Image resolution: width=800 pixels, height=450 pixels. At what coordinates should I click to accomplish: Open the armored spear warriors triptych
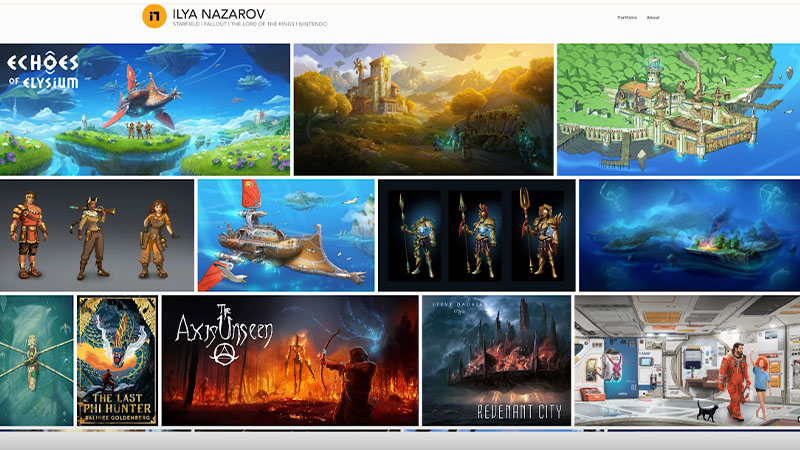click(x=476, y=236)
